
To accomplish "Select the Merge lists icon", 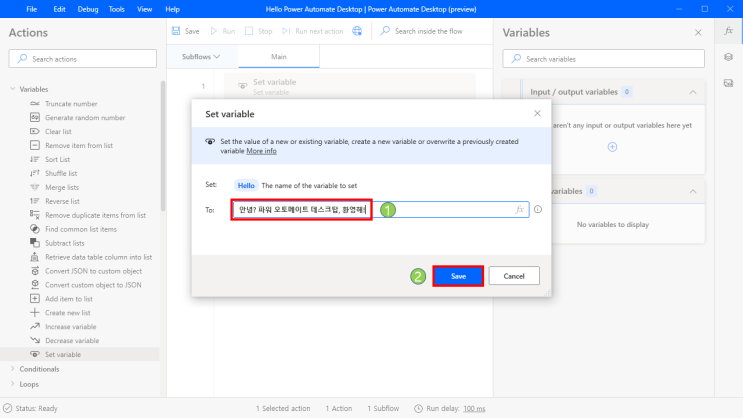I will coord(35,187).
